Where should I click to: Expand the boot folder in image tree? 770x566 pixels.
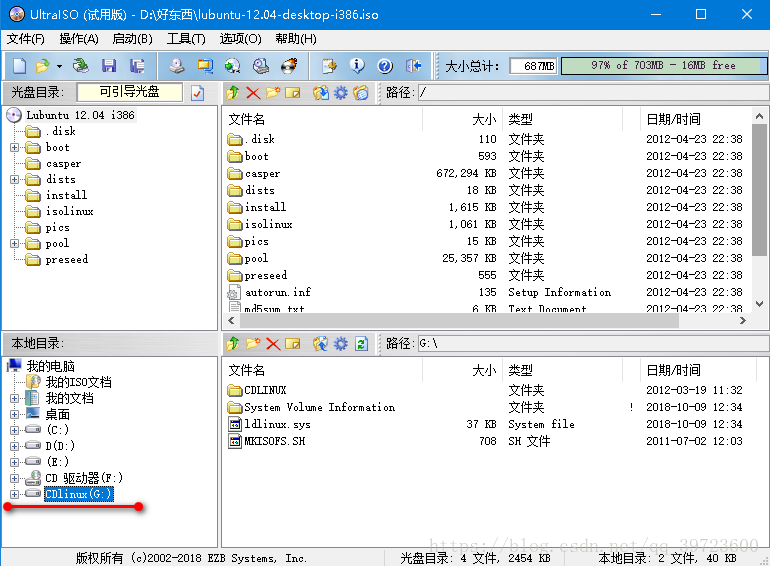(x=14, y=147)
